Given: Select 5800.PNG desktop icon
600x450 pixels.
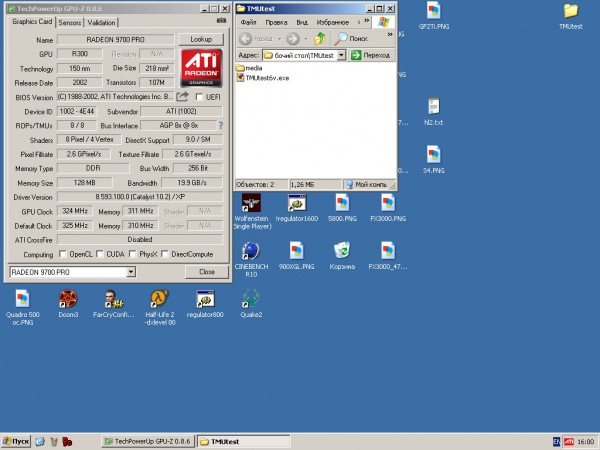Looking at the screenshot, I should [x=342, y=207].
